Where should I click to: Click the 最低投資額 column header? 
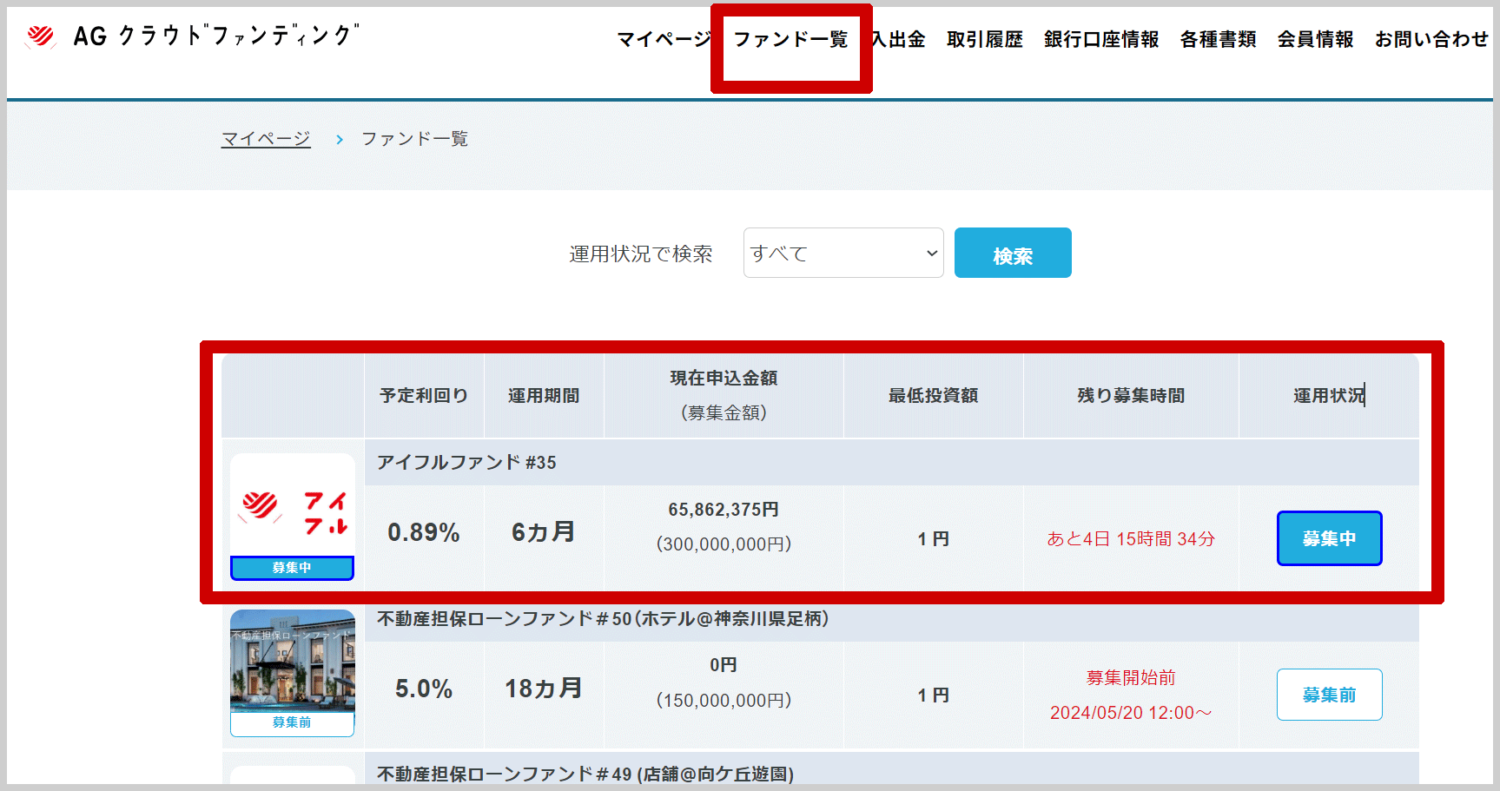(x=933, y=395)
